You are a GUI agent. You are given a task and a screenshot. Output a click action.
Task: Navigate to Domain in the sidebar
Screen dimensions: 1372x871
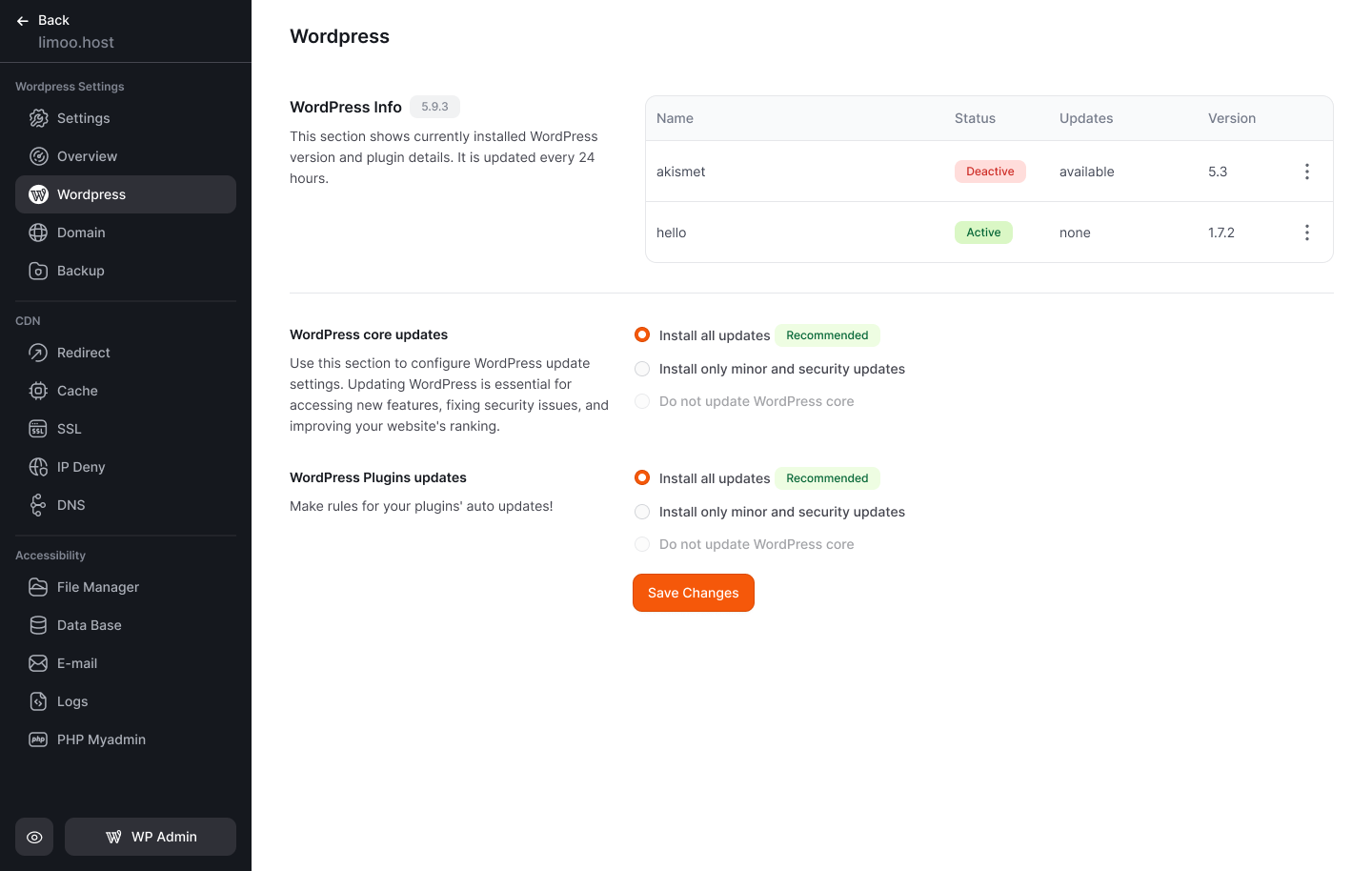coord(126,233)
